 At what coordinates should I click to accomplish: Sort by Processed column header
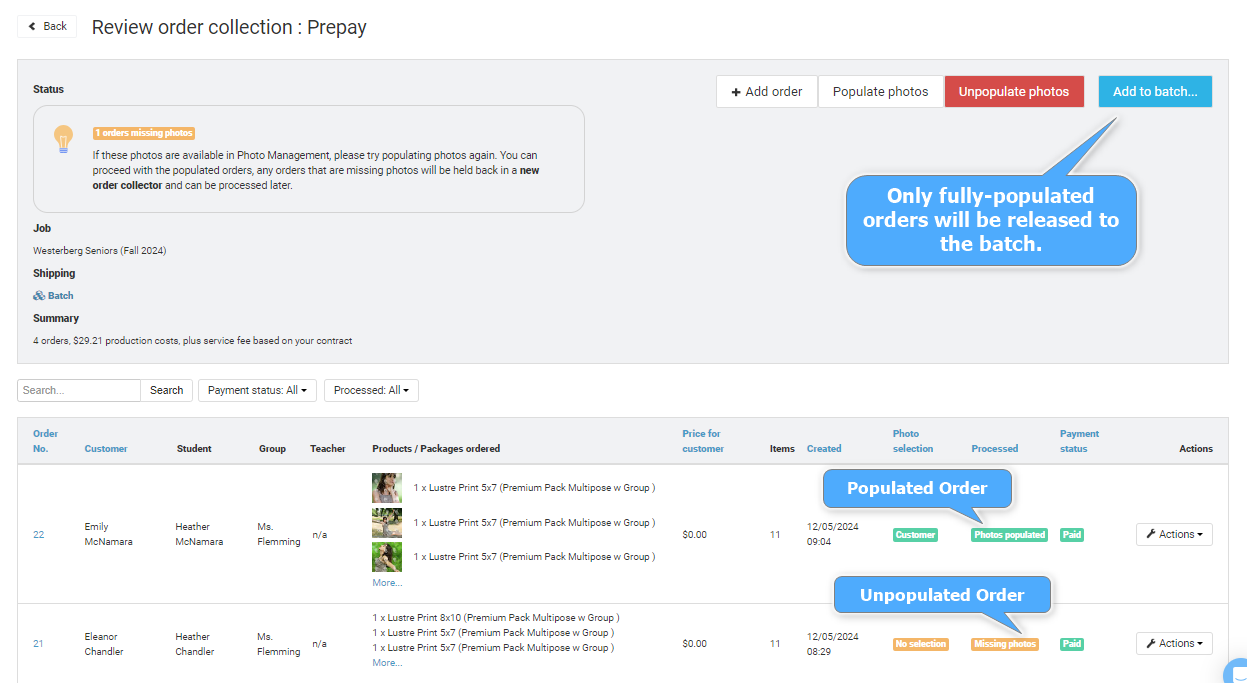[x=994, y=449]
